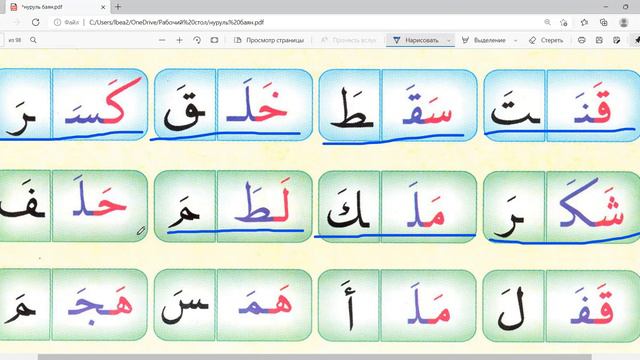Reload the PDF page

click(36, 22)
